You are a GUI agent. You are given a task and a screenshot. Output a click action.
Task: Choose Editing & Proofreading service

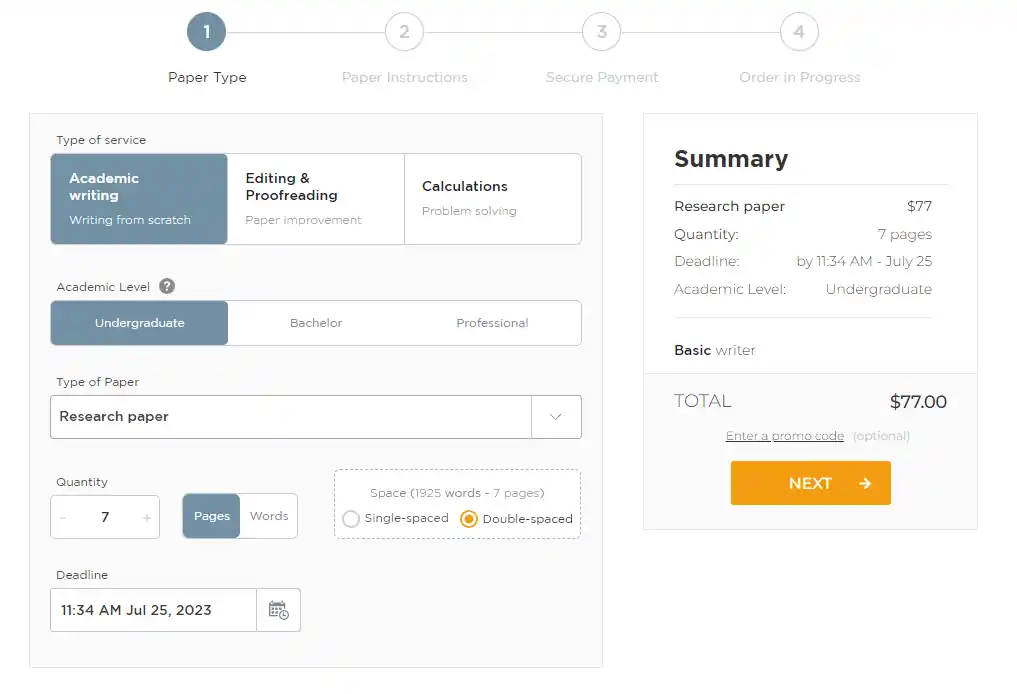coord(315,198)
